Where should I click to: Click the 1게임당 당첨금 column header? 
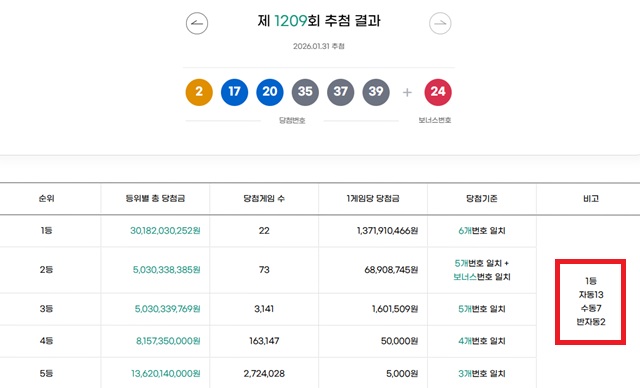pos(373,199)
